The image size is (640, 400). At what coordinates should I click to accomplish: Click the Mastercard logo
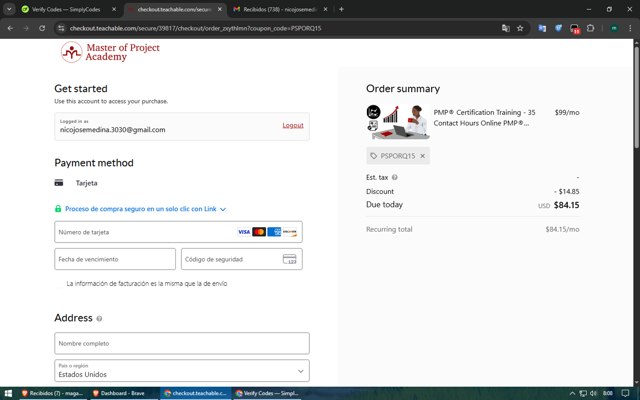pos(259,232)
